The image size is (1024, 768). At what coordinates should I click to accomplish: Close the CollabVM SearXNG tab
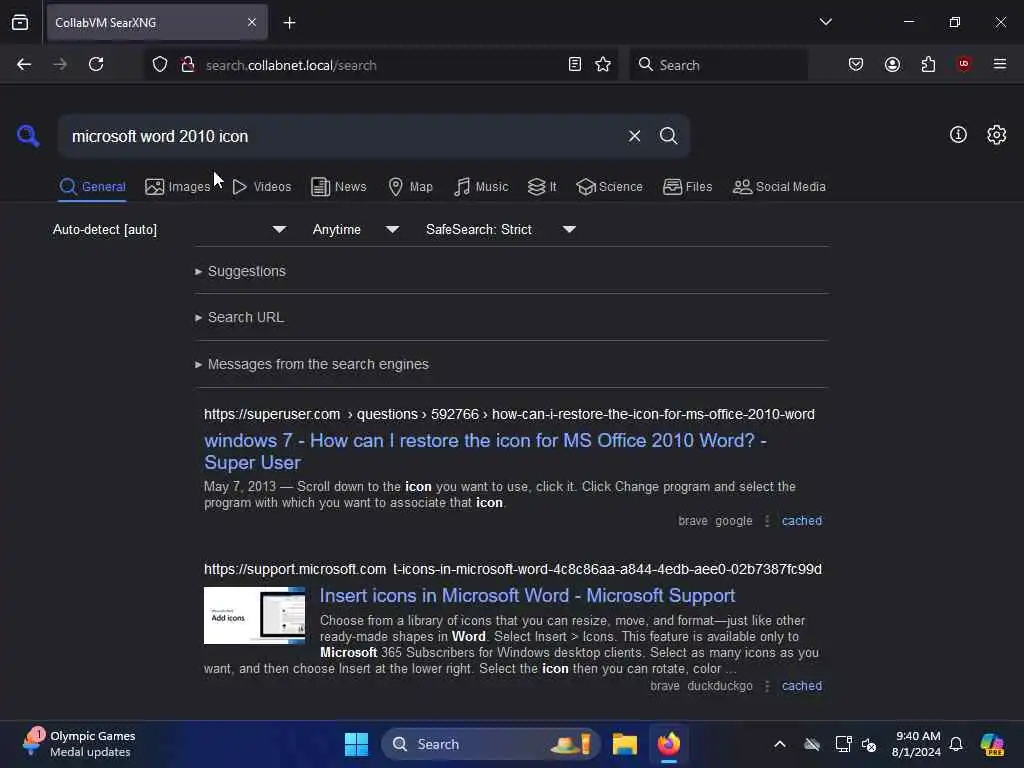click(252, 23)
